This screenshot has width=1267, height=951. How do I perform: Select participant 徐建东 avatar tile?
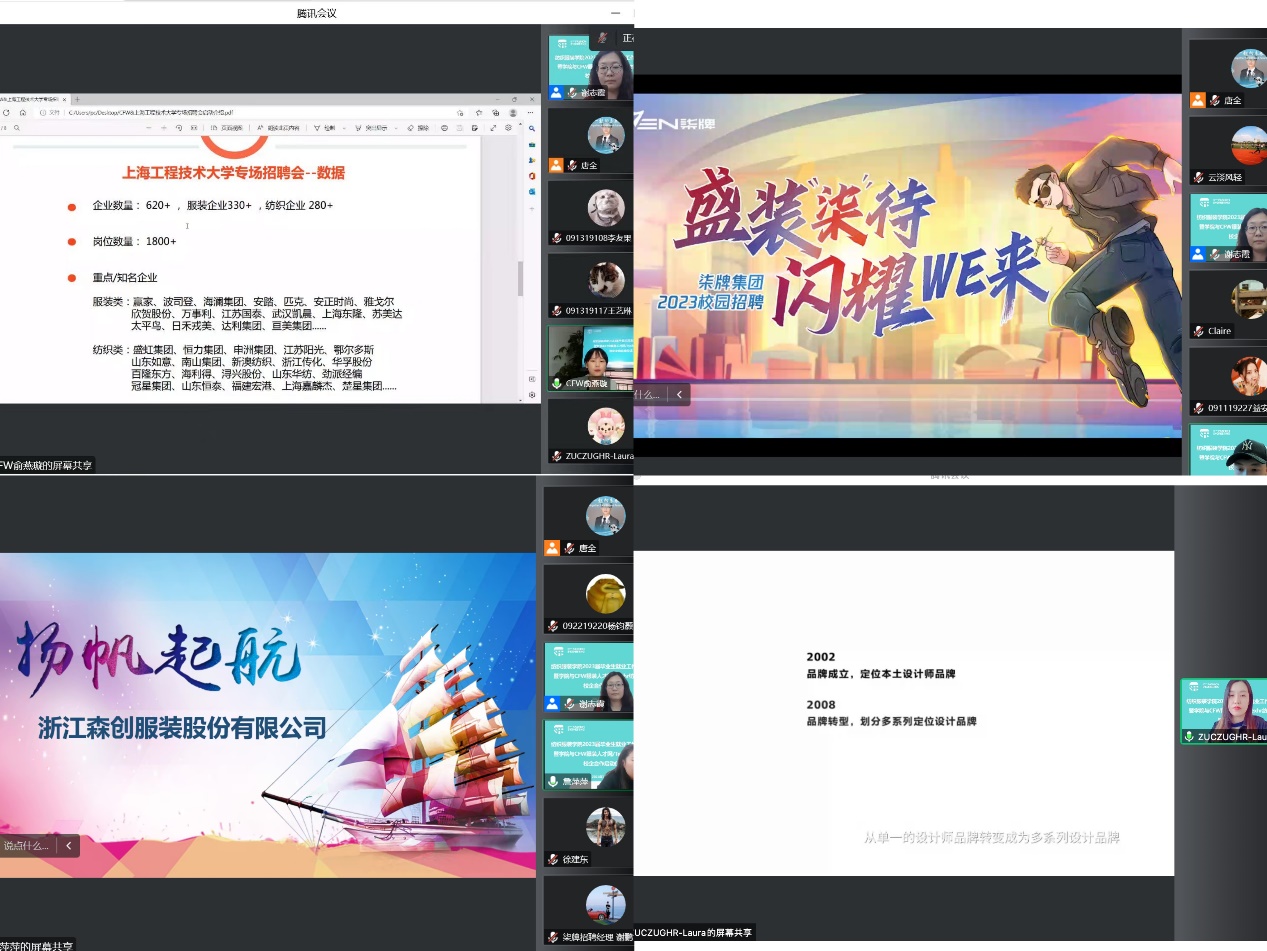(x=589, y=832)
